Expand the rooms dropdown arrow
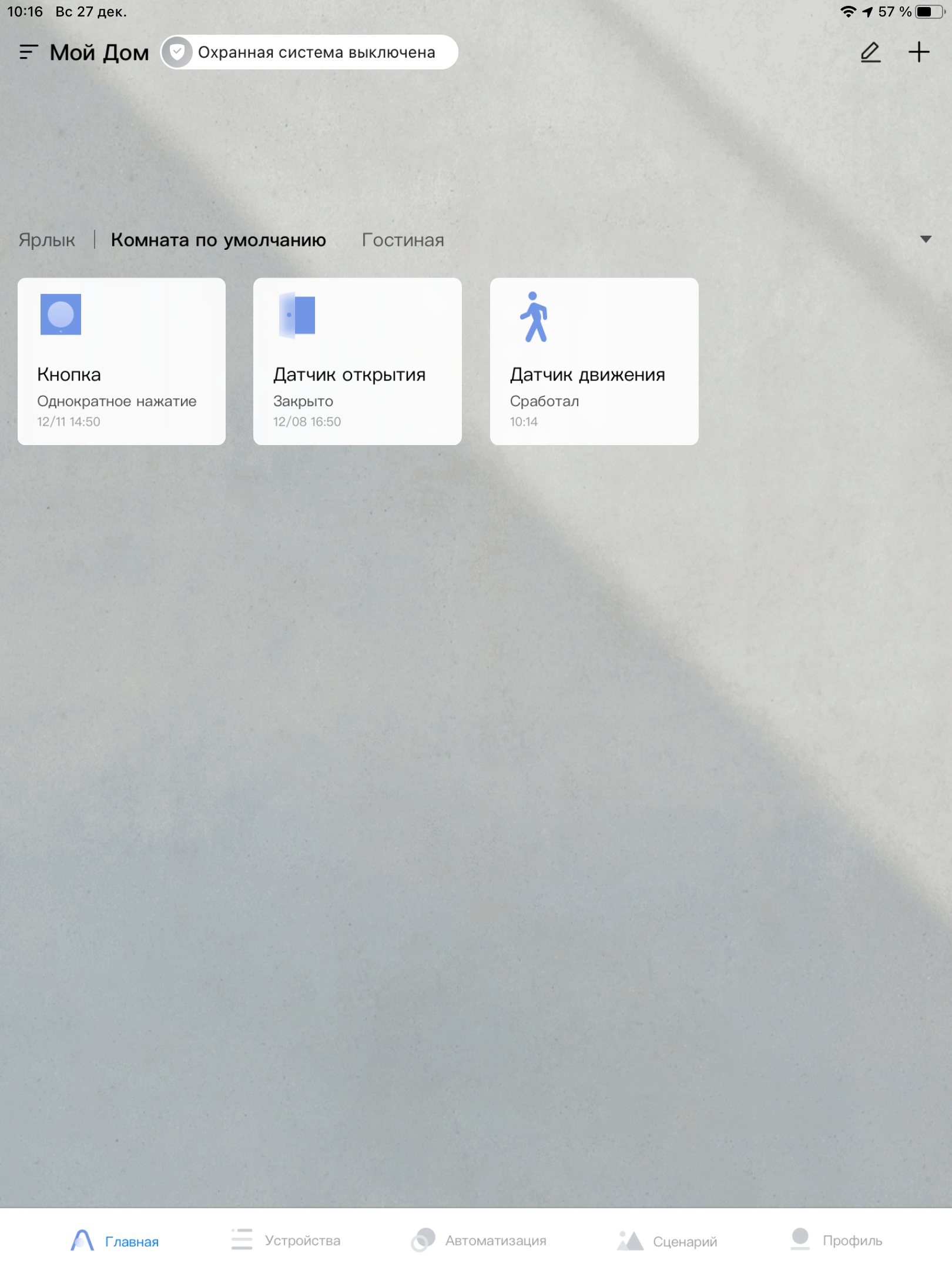Screen dimensions: 952x1270 point(926,239)
